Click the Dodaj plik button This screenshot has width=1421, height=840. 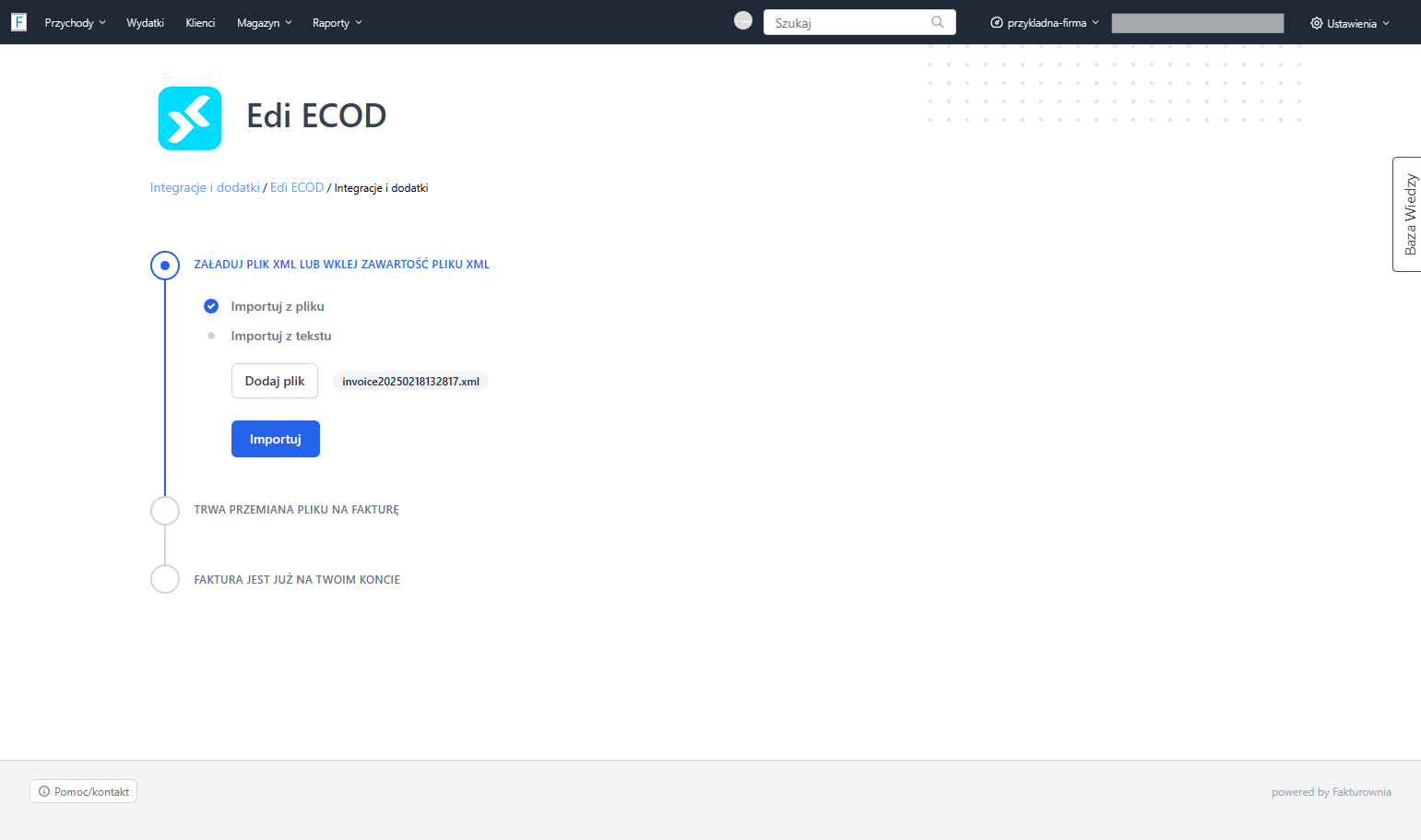coord(275,381)
